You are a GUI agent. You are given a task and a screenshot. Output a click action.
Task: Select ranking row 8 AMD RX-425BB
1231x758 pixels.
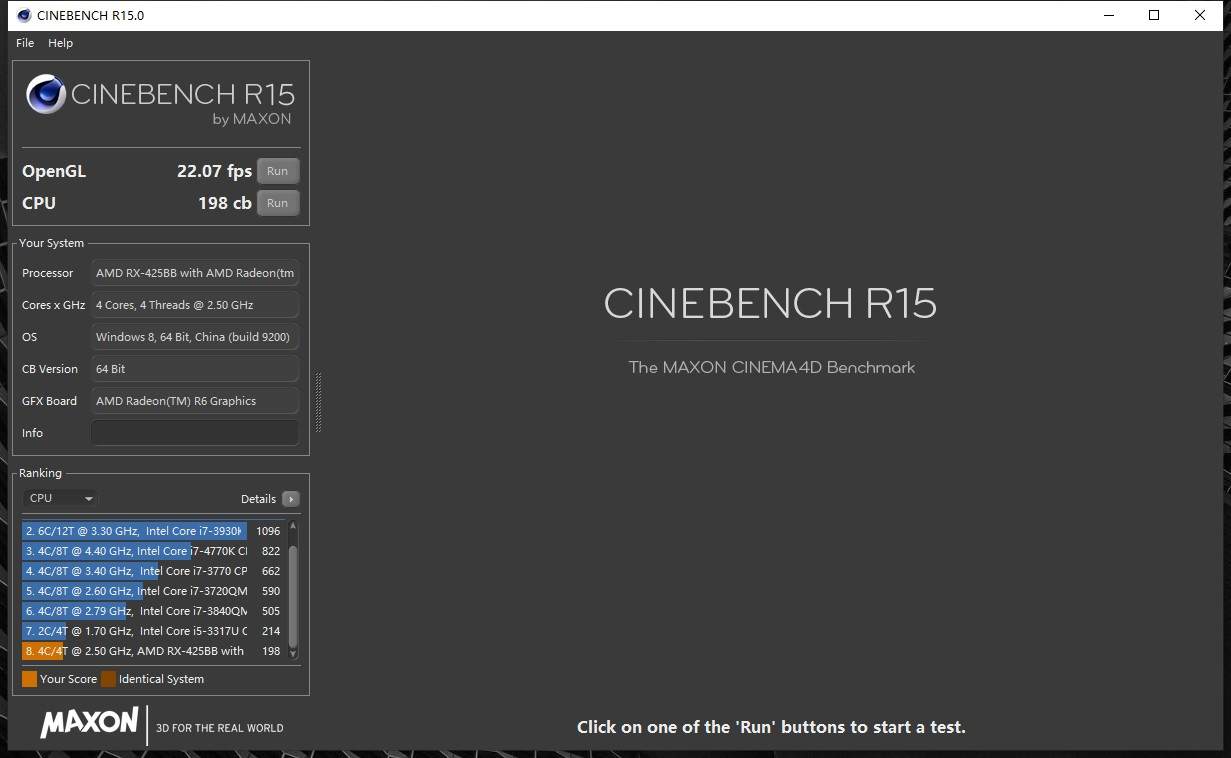tap(153, 651)
